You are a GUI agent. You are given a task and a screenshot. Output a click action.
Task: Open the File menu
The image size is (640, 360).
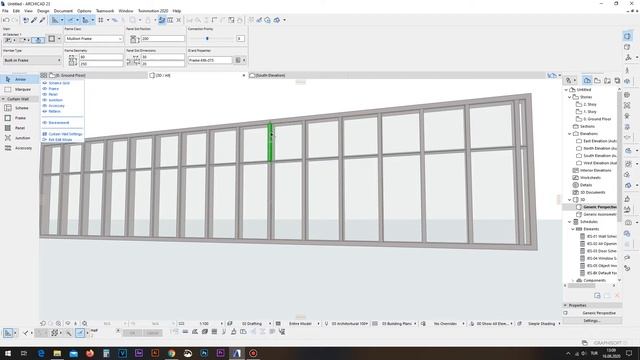click(x=5, y=11)
